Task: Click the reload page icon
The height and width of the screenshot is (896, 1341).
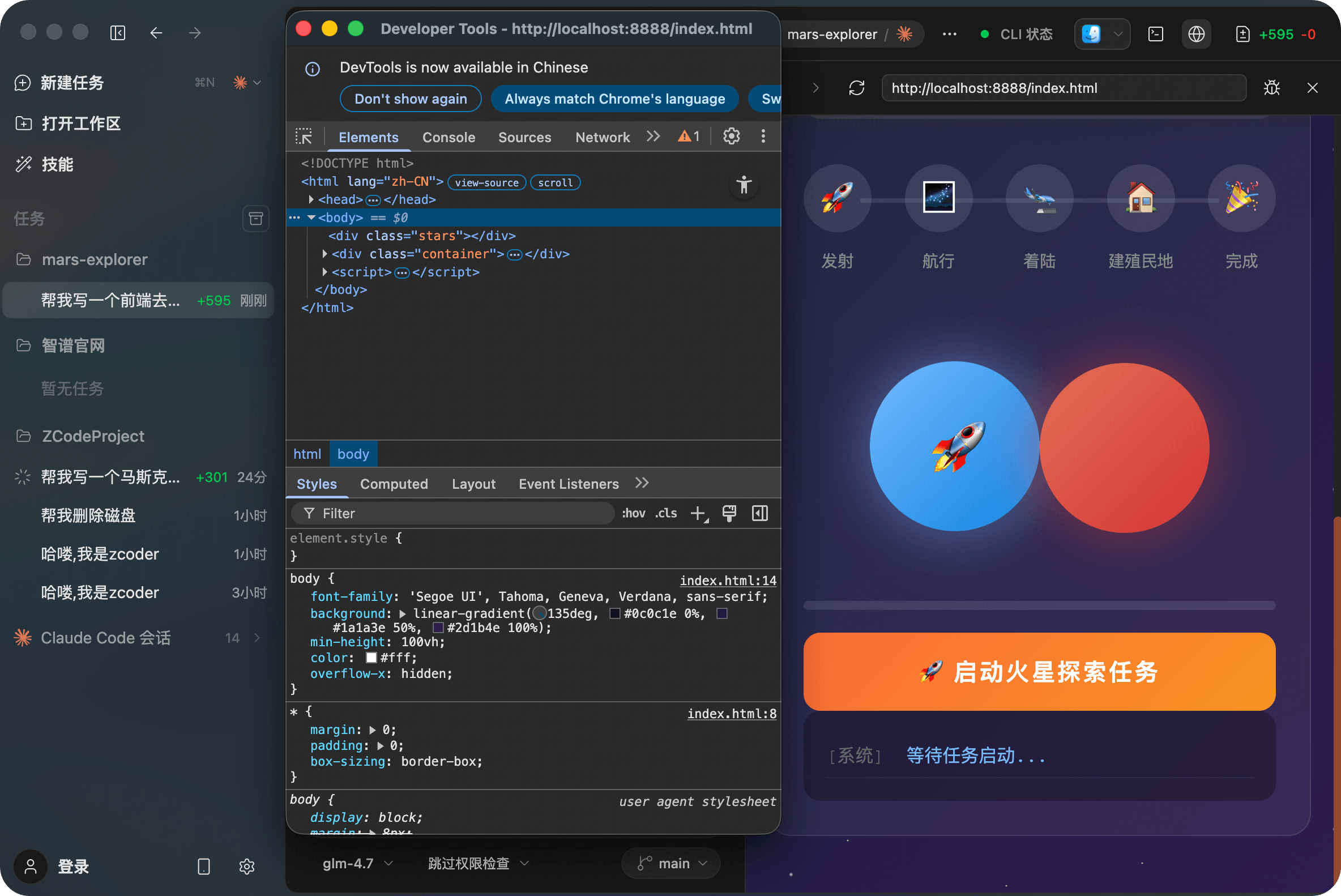Action: click(856, 88)
